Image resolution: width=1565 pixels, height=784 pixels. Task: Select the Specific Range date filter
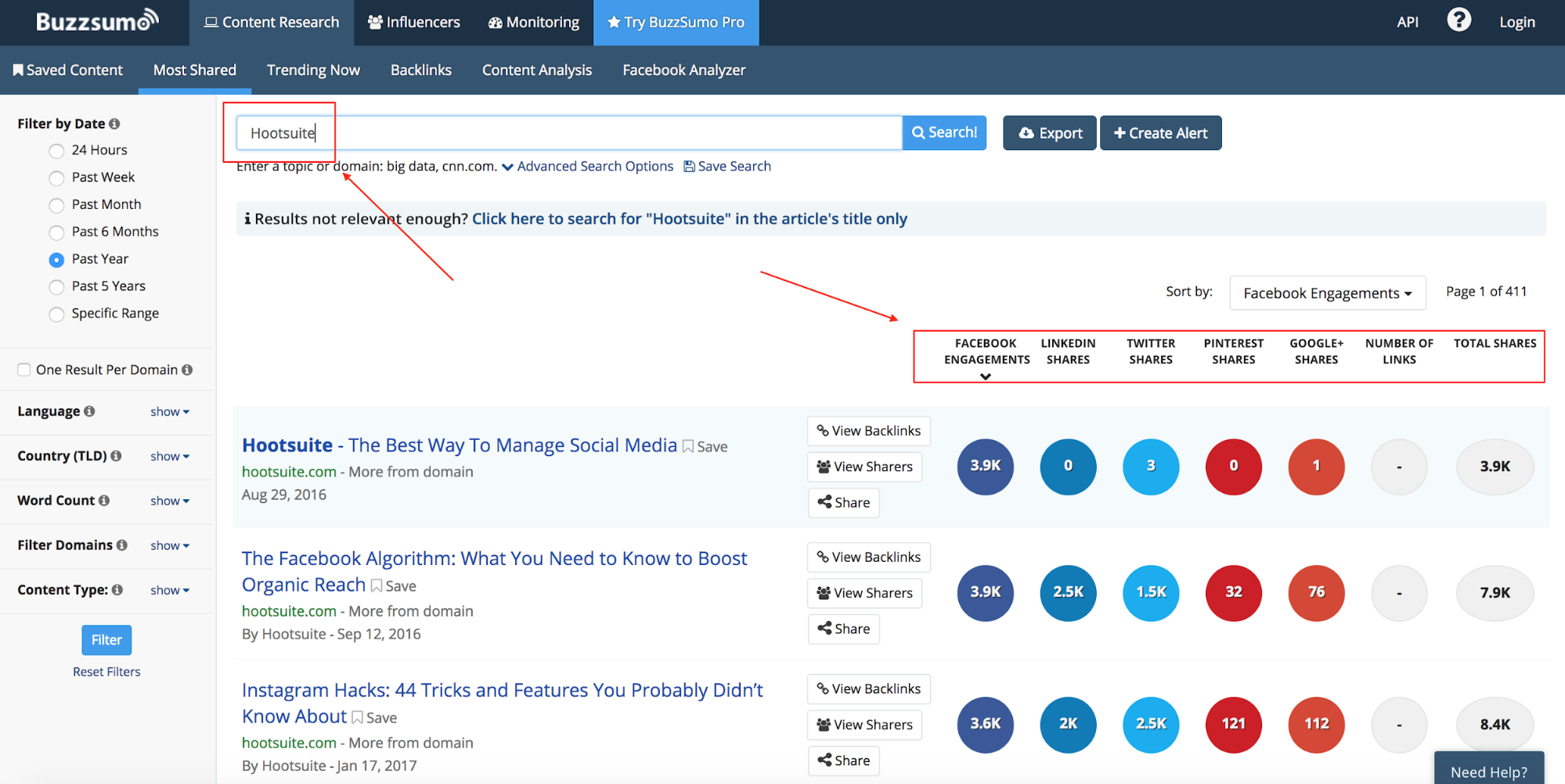click(x=56, y=315)
